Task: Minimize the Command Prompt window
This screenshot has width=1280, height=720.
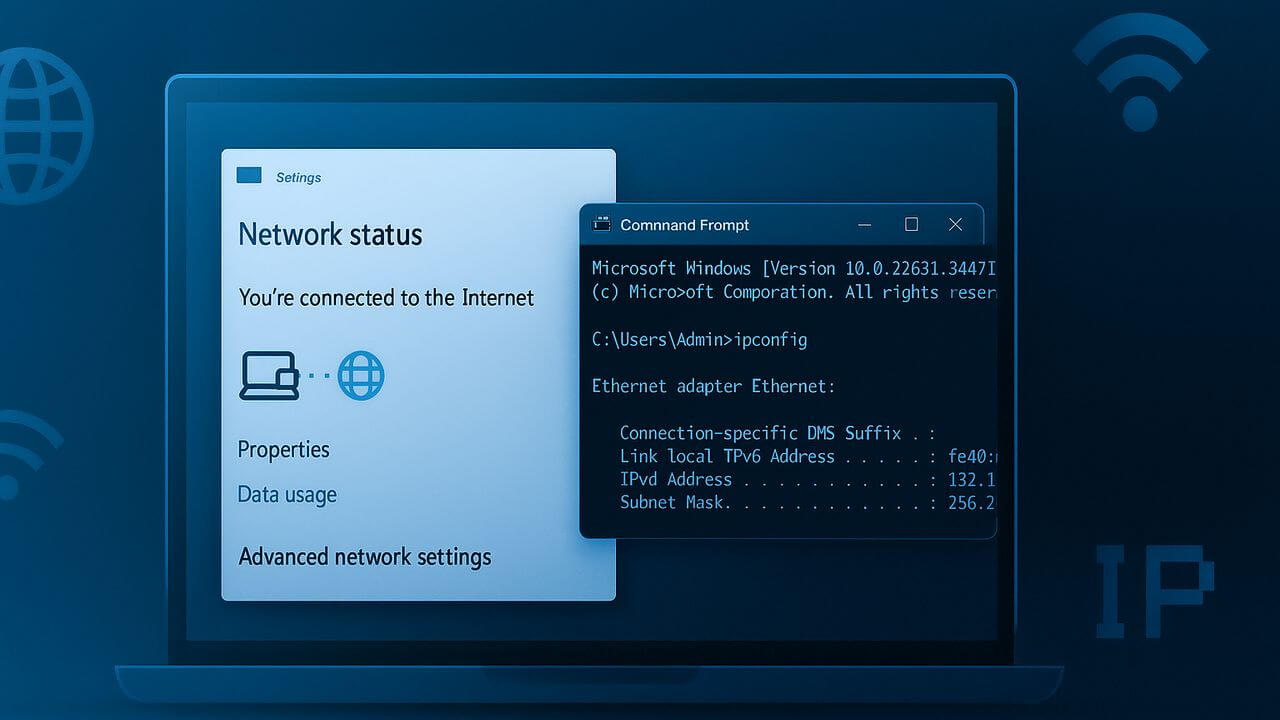Action: pos(865,225)
